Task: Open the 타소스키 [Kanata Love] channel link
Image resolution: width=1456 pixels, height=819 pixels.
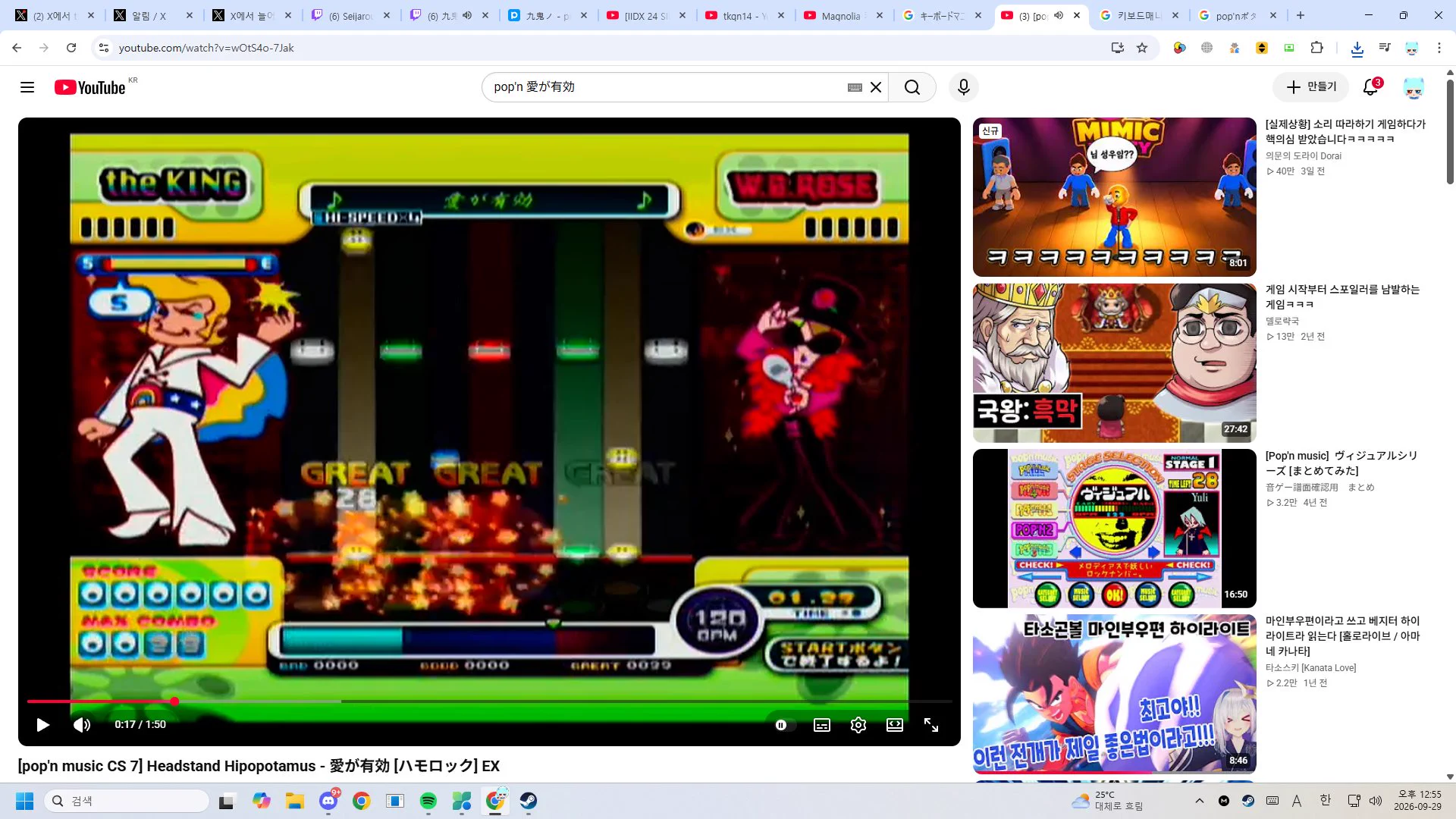Action: 1310,668
